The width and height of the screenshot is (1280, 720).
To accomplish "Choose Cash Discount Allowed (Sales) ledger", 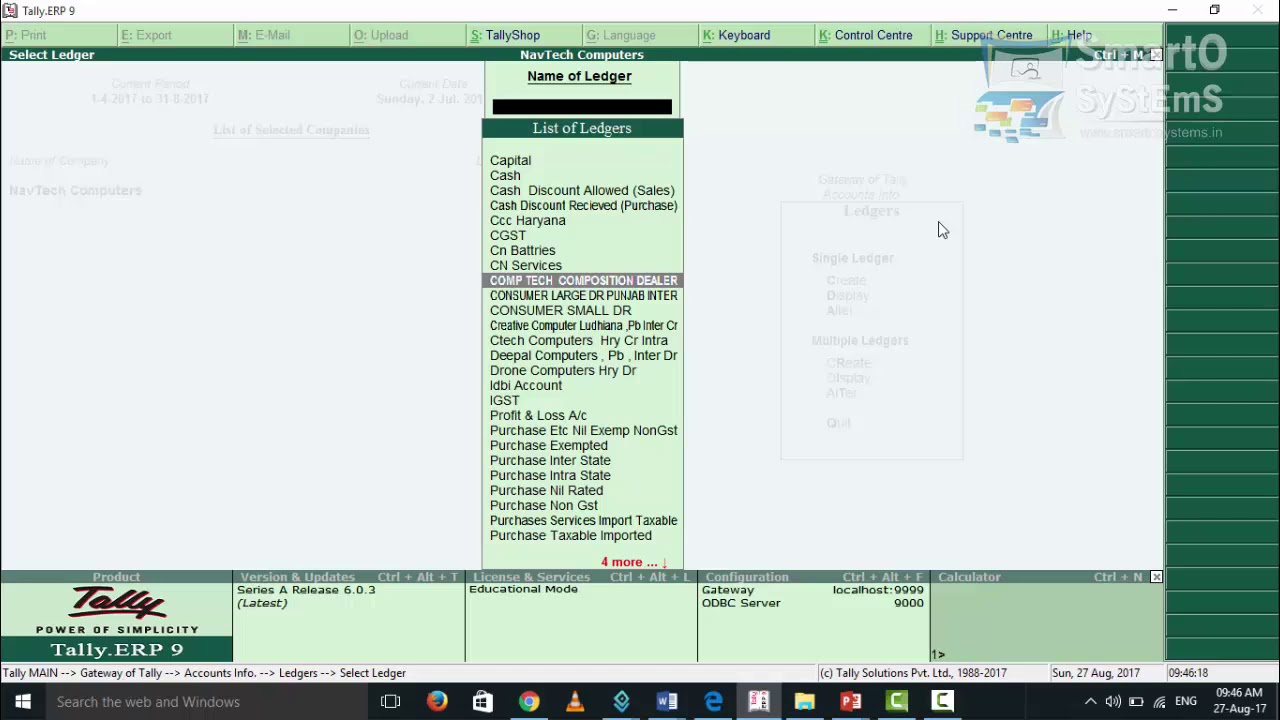I will pos(582,190).
